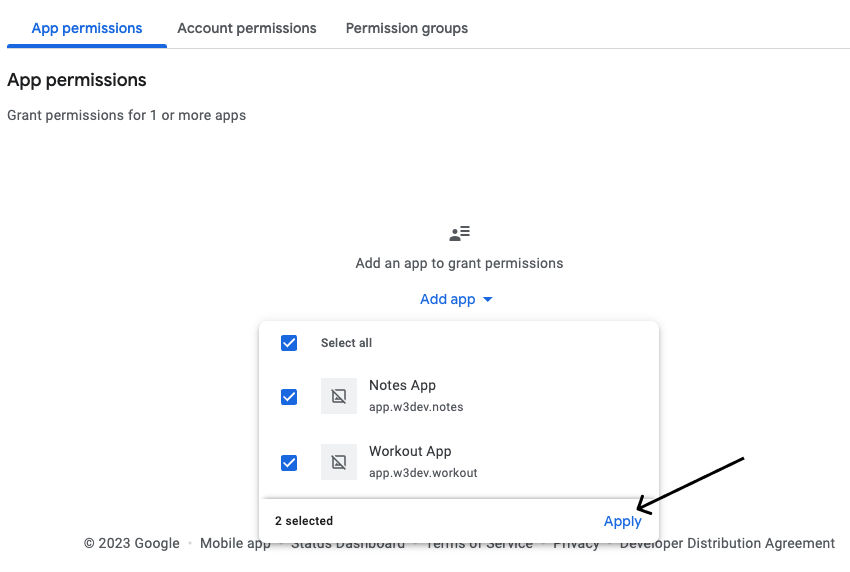Screen dimensions: 850x572
Task: Click the app.w3dev.workout package name text
Action: (x=423, y=473)
